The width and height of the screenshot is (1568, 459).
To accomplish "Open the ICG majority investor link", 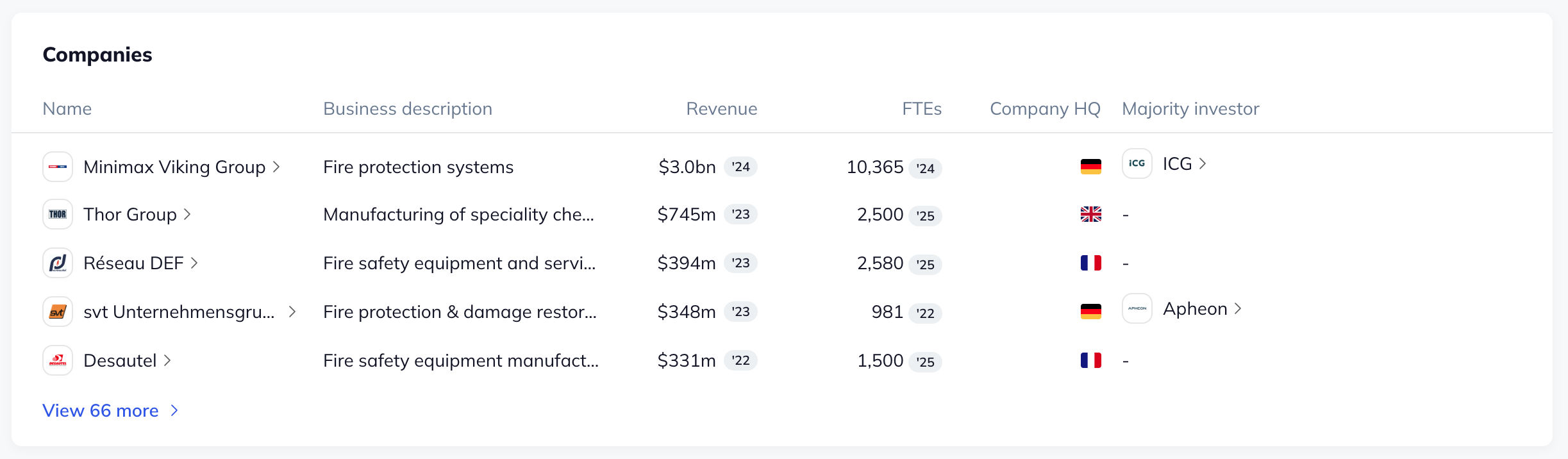I will (x=1178, y=163).
